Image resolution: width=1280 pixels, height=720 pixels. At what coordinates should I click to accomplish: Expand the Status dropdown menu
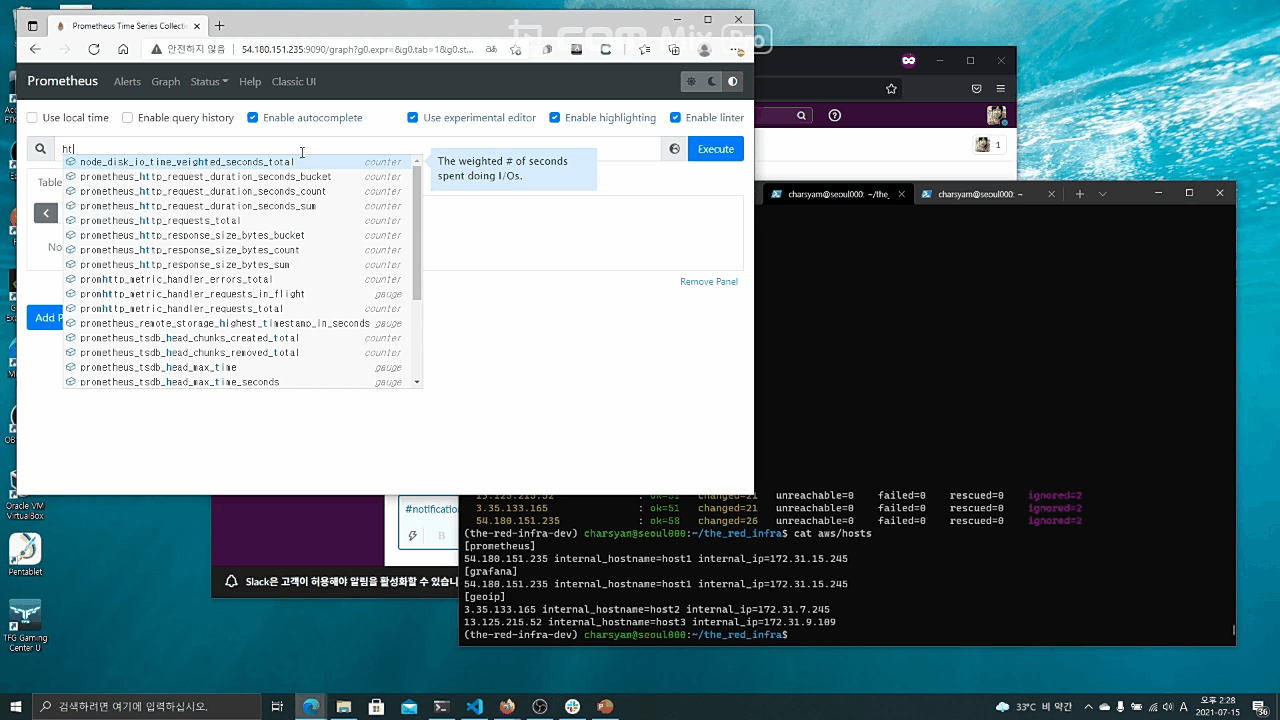click(x=209, y=82)
